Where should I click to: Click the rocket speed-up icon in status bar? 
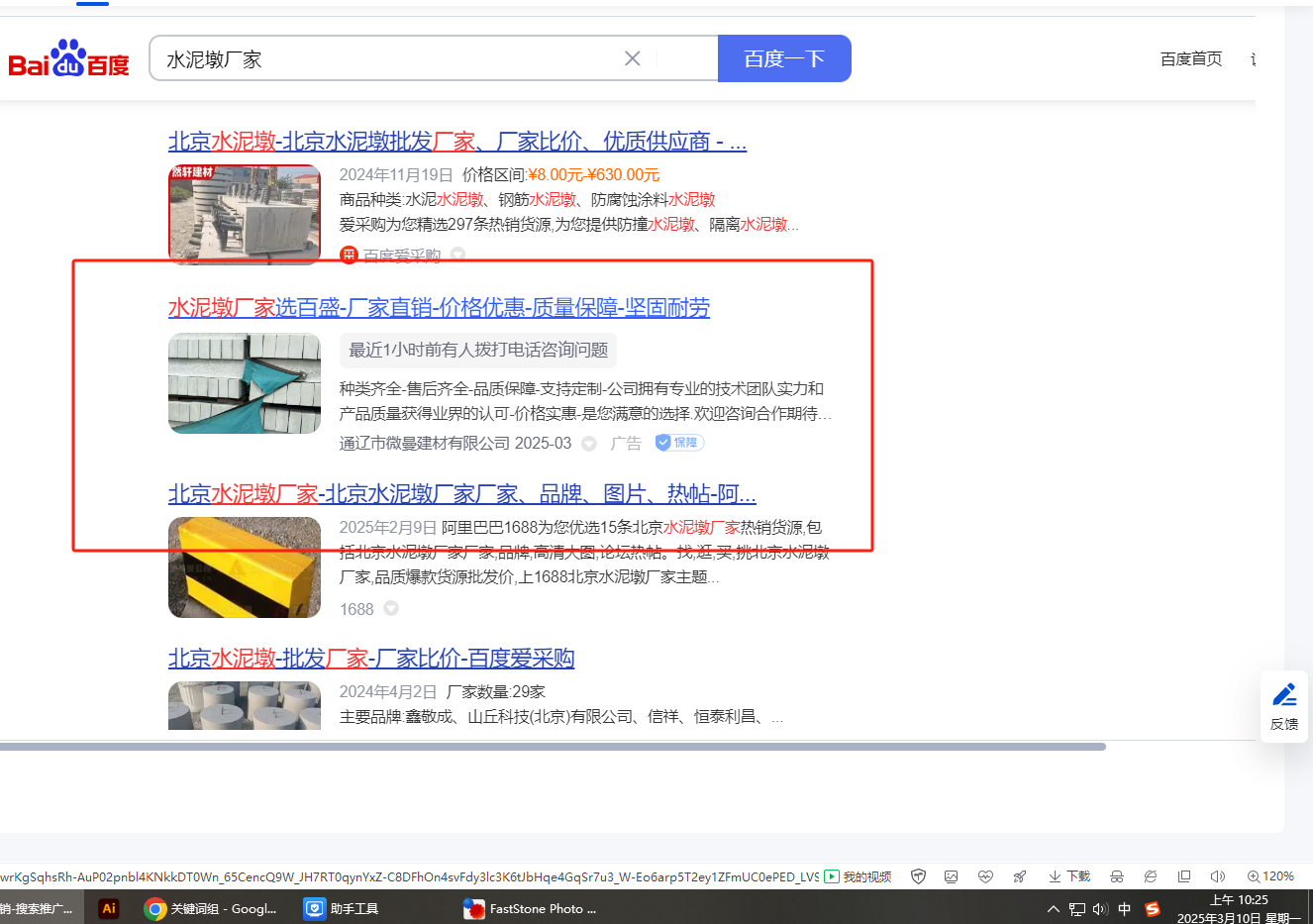(x=1019, y=876)
